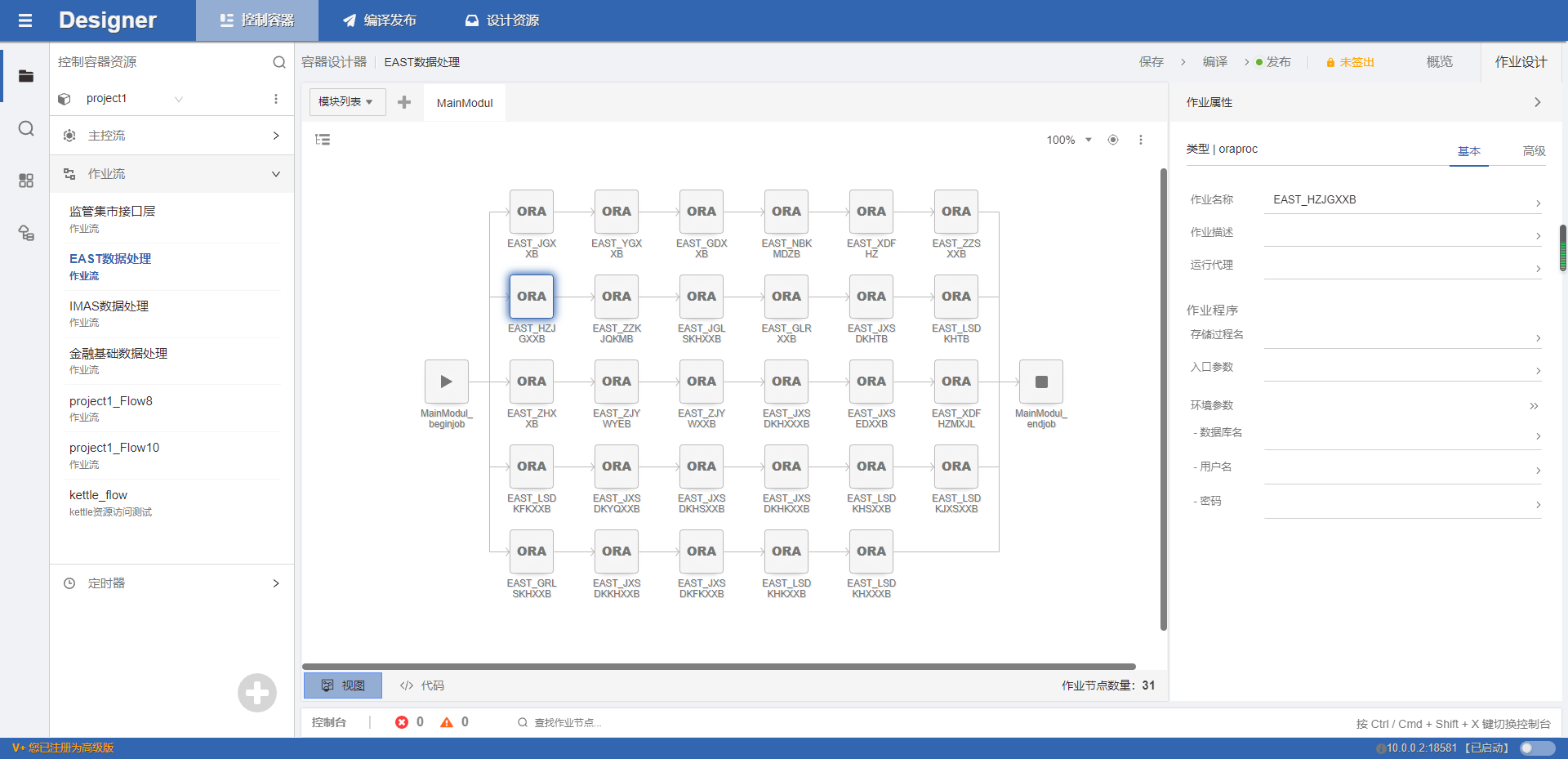1568x759 pixels.
Task: Select the MainModul_beginjob start node
Action: (446, 382)
